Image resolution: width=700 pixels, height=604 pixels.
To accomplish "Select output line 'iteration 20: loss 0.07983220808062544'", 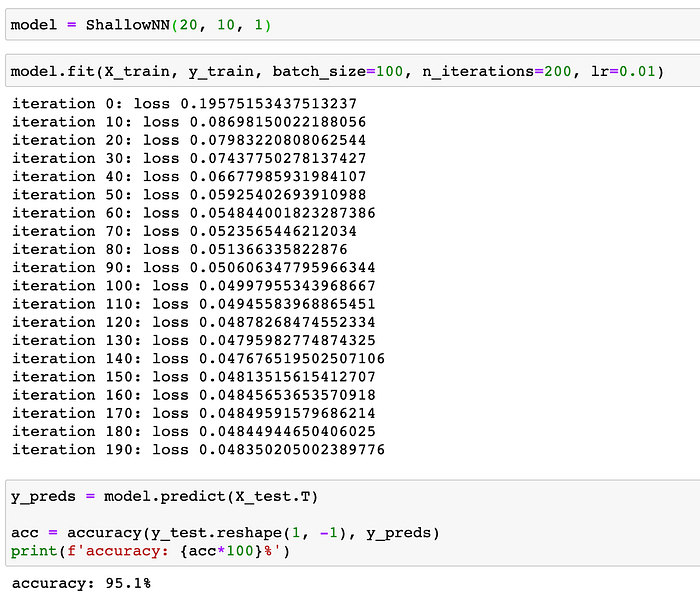I will click(x=189, y=140).
